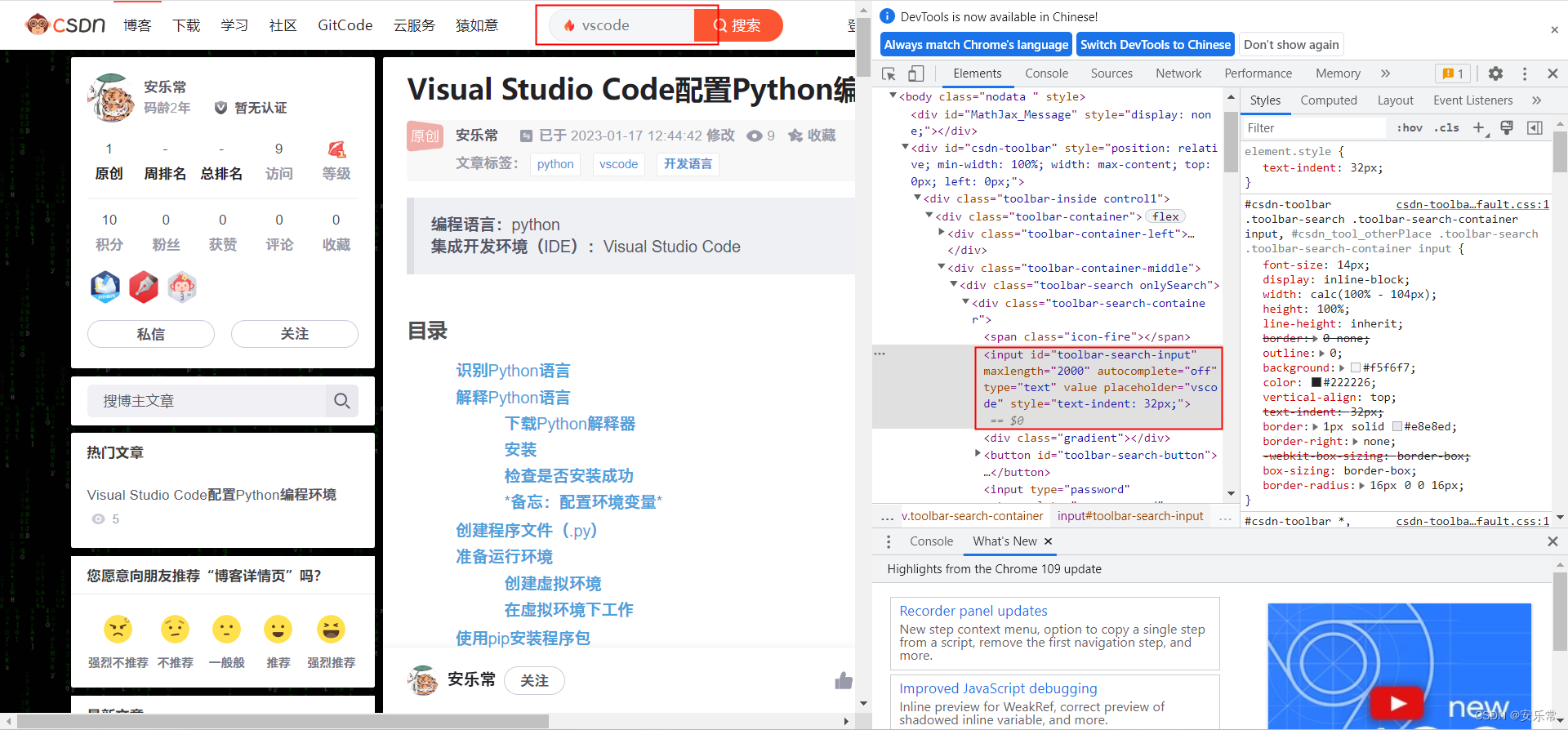The image size is (1568, 730).
Task: Click the orange 搜索 search button
Action: click(738, 25)
